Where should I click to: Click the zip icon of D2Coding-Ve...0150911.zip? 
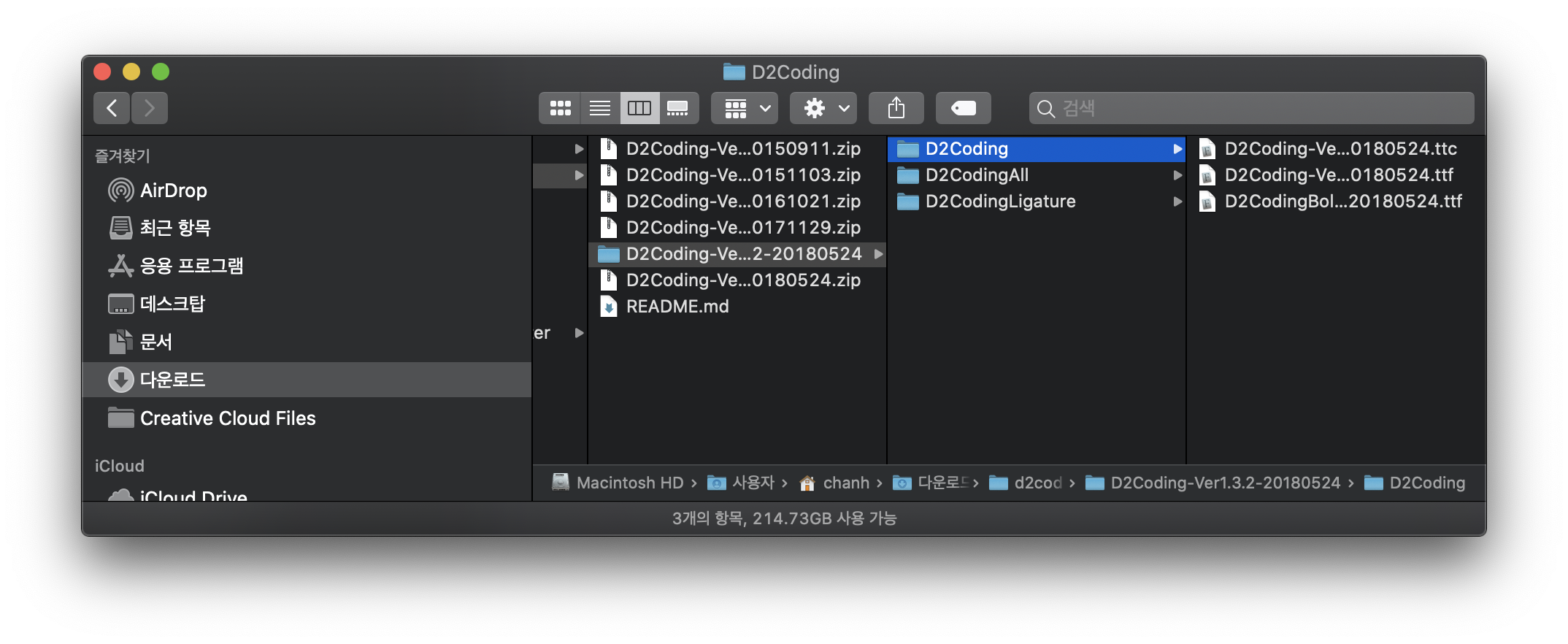point(608,149)
